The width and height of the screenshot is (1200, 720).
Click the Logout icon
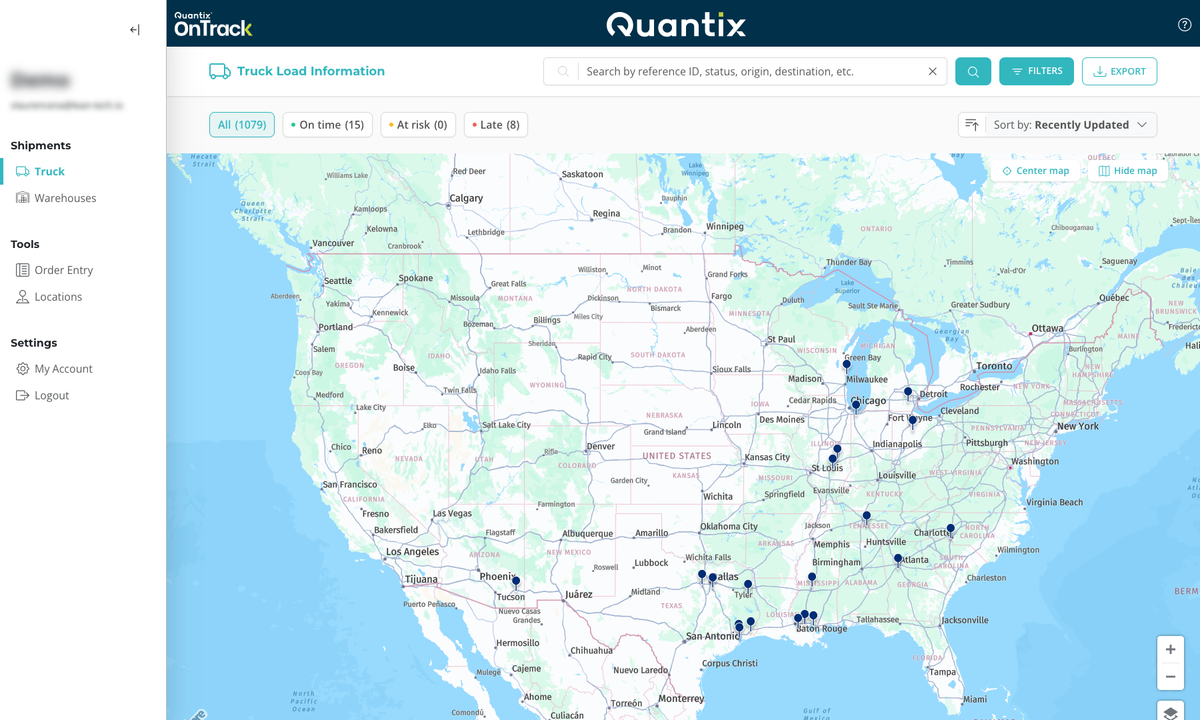pos(21,395)
